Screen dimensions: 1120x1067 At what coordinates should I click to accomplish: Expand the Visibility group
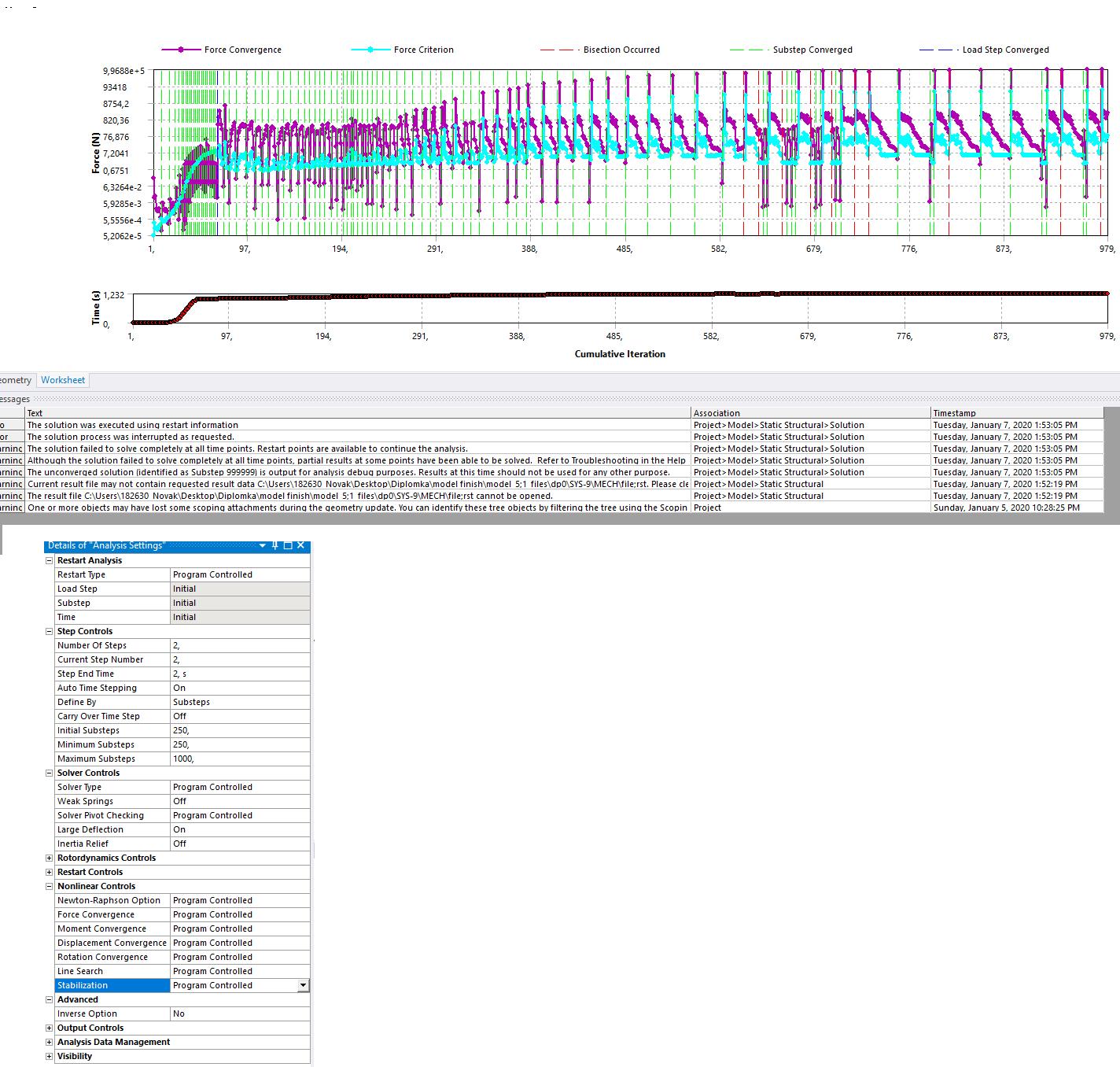tap(50, 1056)
